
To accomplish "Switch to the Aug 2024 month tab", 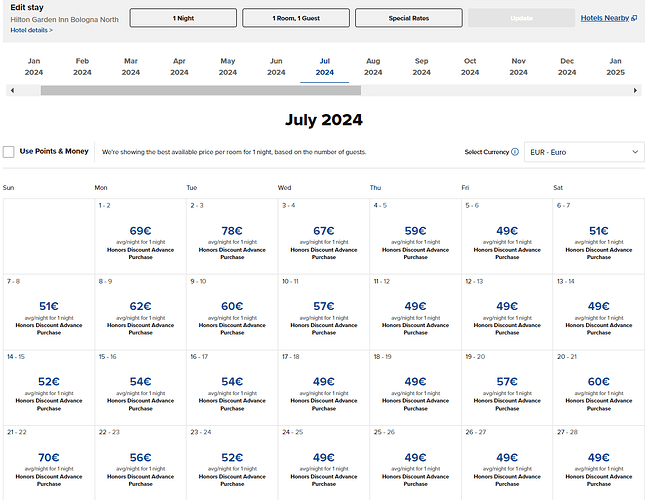I will [373, 66].
